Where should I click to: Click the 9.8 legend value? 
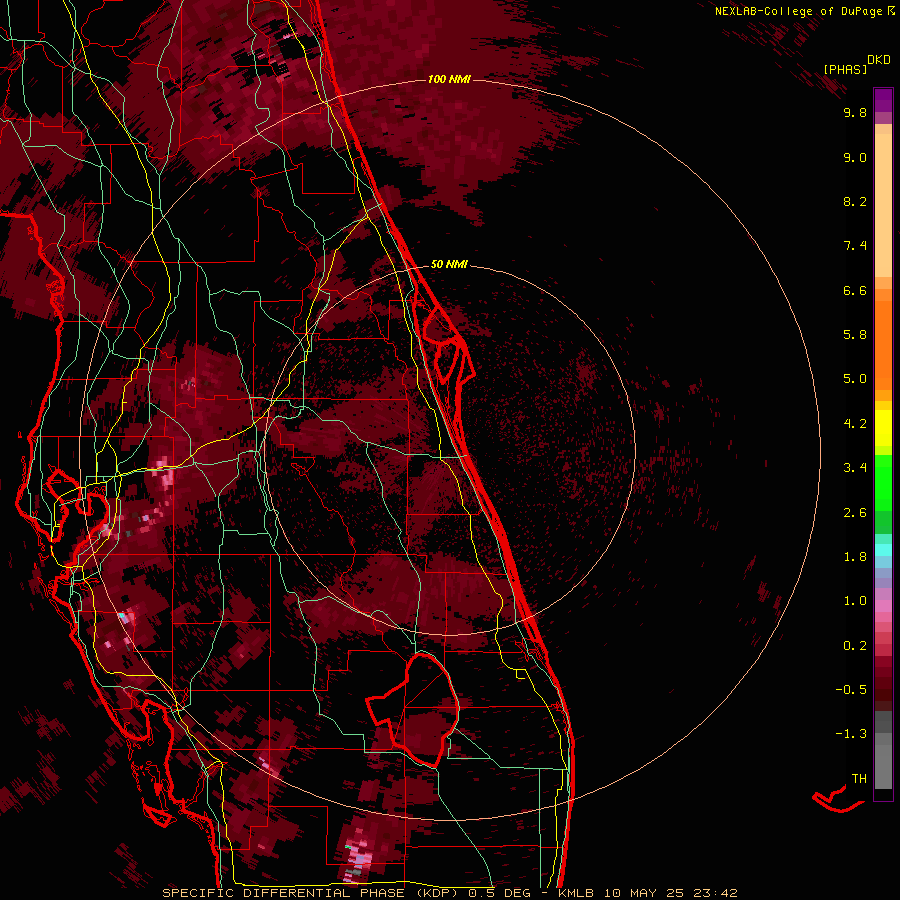click(x=855, y=112)
